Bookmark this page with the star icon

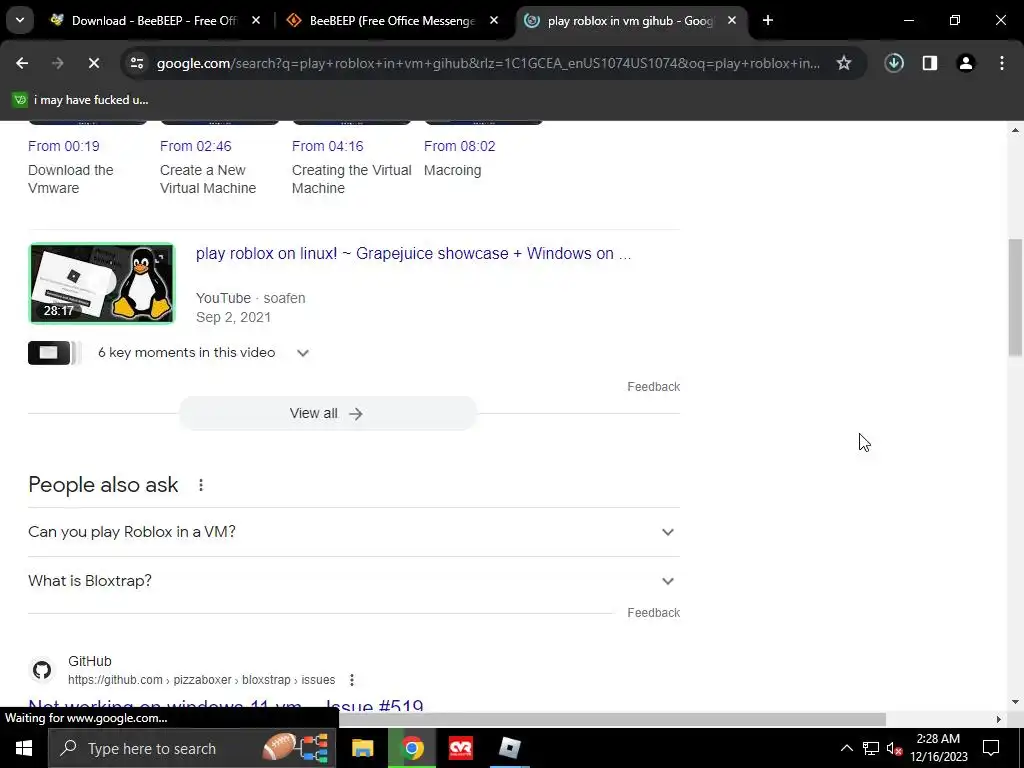point(844,63)
